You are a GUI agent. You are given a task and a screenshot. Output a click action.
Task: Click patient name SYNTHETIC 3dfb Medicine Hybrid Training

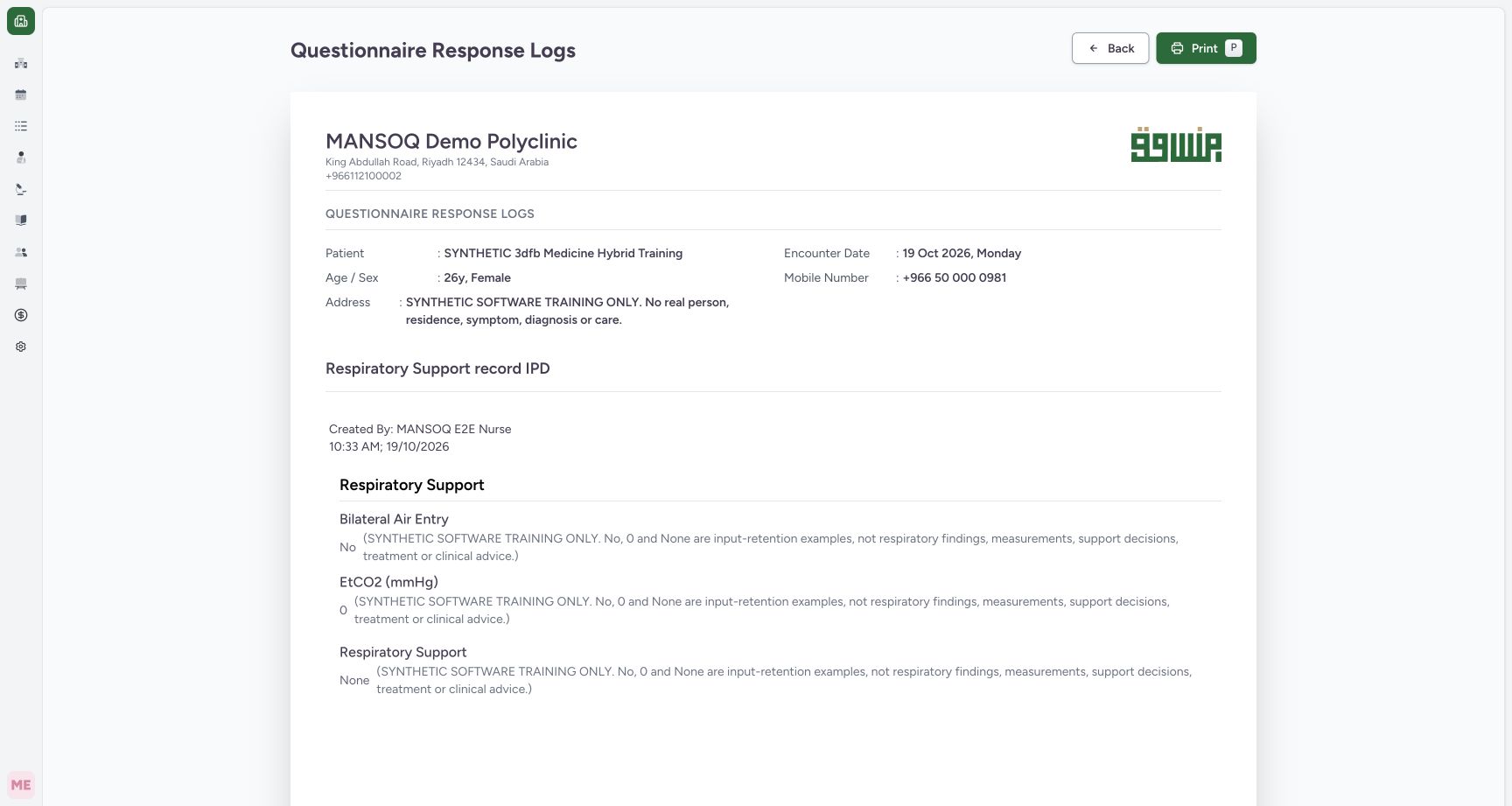(x=563, y=253)
